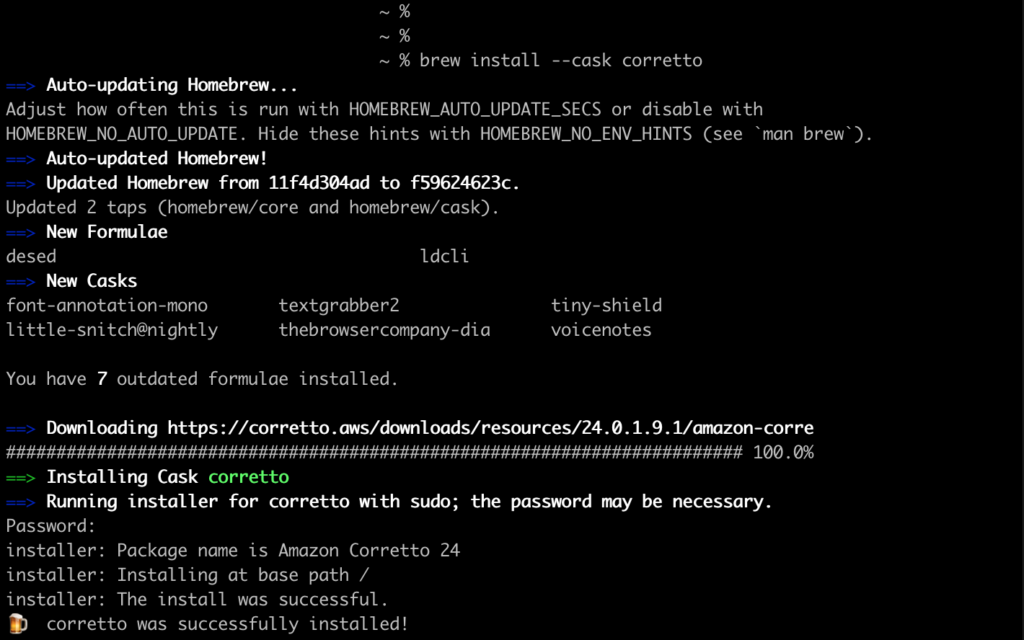The height and width of the screenshot is (640, 1024).
Task: Click the ldcli formula name
Action: point(444,256)
